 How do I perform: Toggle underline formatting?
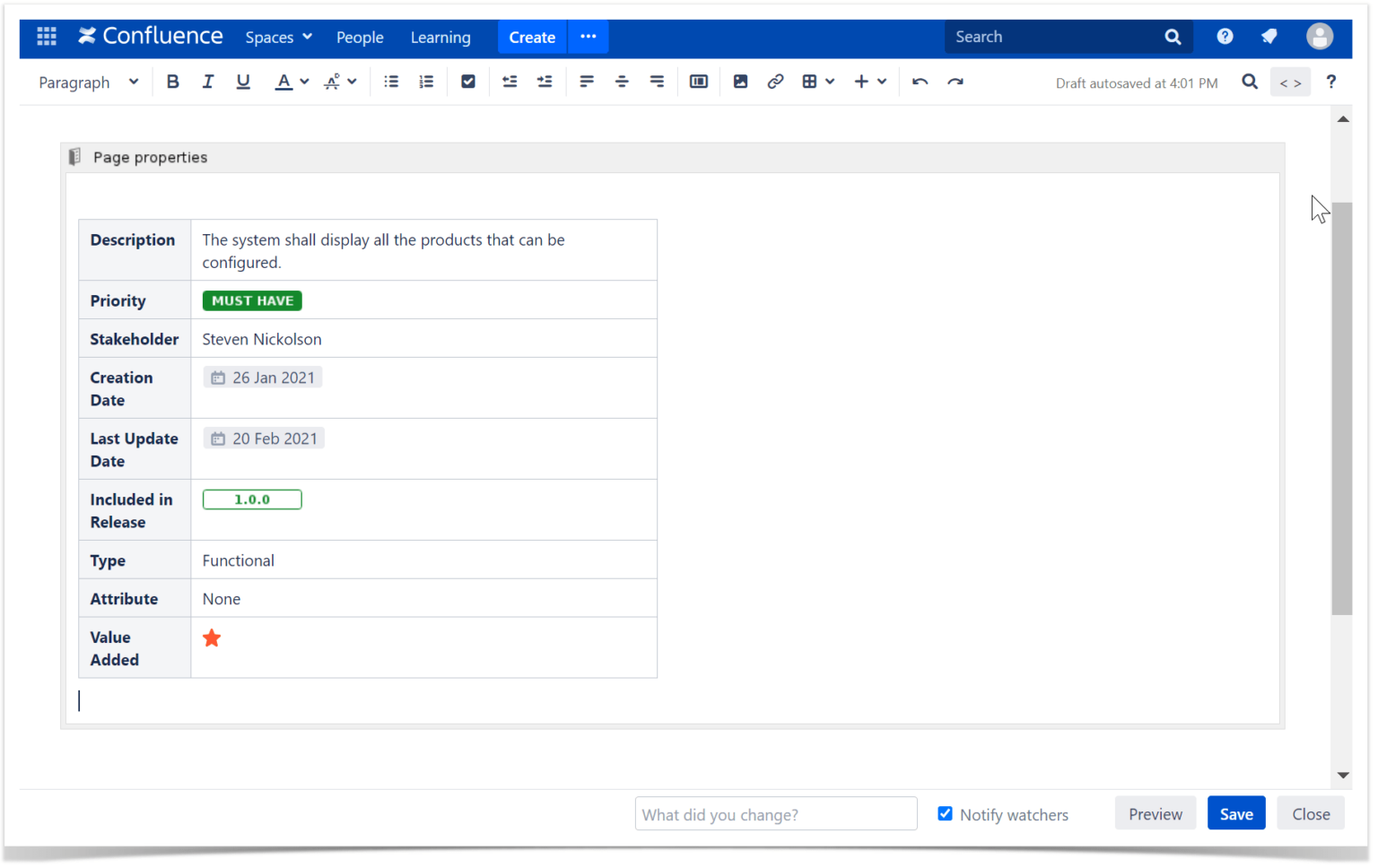click(x=242, y=82)
